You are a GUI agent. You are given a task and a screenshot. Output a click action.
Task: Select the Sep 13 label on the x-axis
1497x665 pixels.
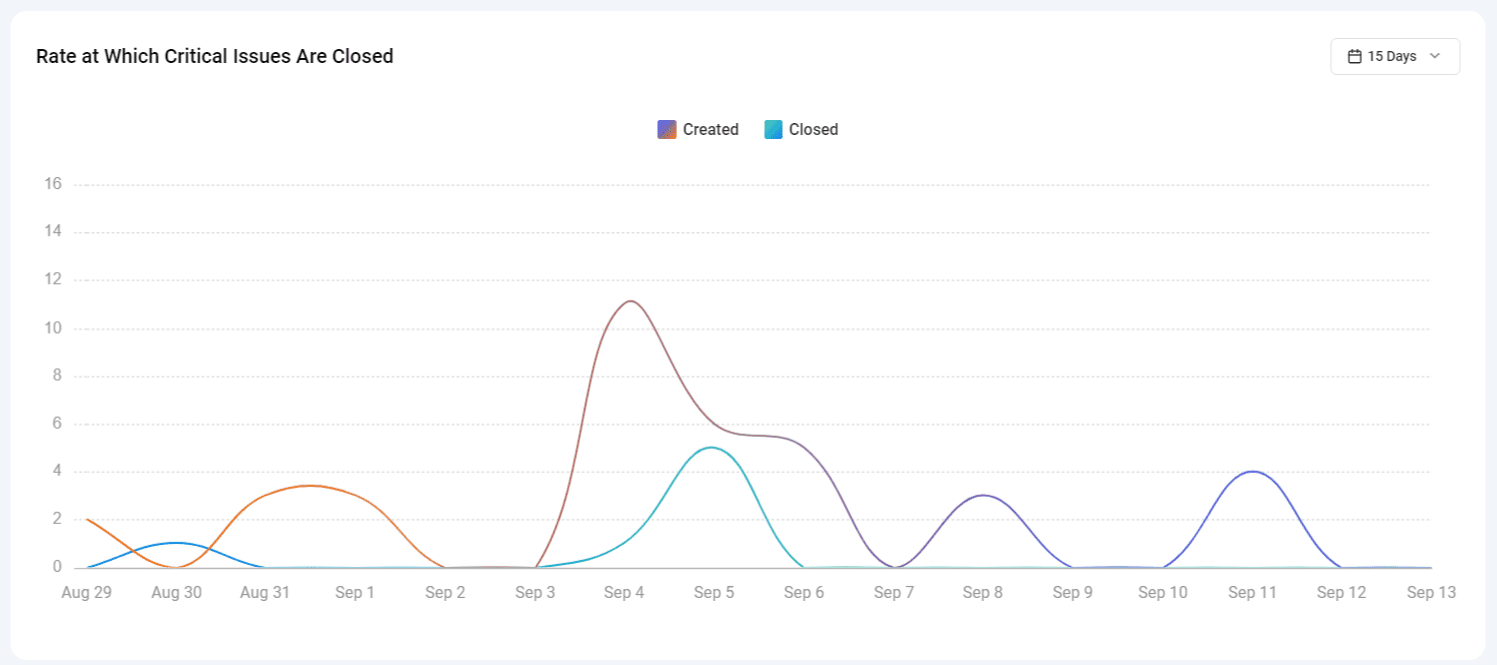1430,591
